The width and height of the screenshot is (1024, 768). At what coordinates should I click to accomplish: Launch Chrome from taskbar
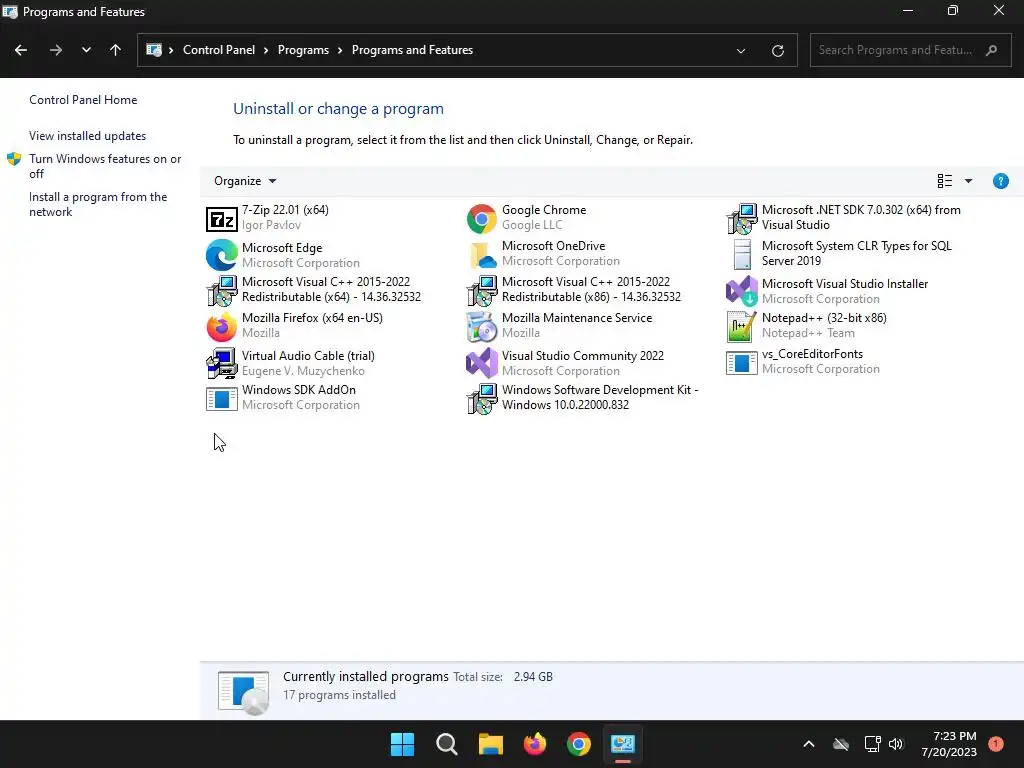(579, 744)
